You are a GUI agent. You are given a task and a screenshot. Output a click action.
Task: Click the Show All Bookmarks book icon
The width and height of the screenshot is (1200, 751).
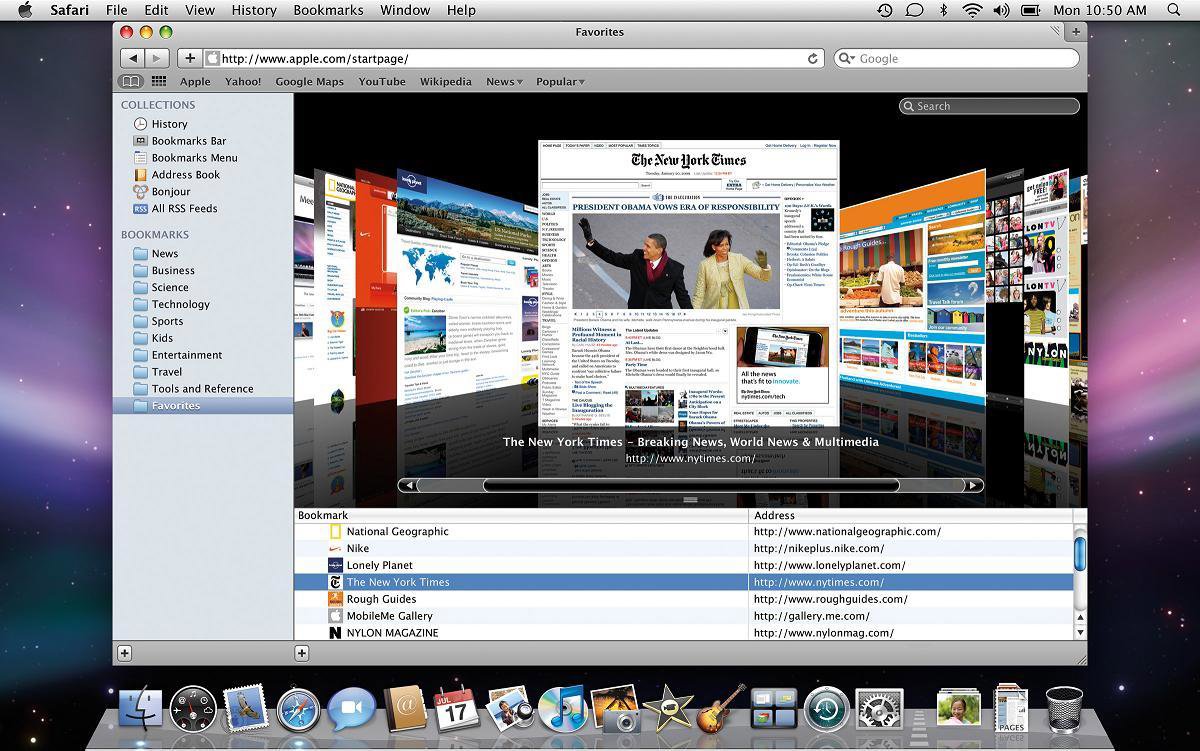[x=131, y=81]
